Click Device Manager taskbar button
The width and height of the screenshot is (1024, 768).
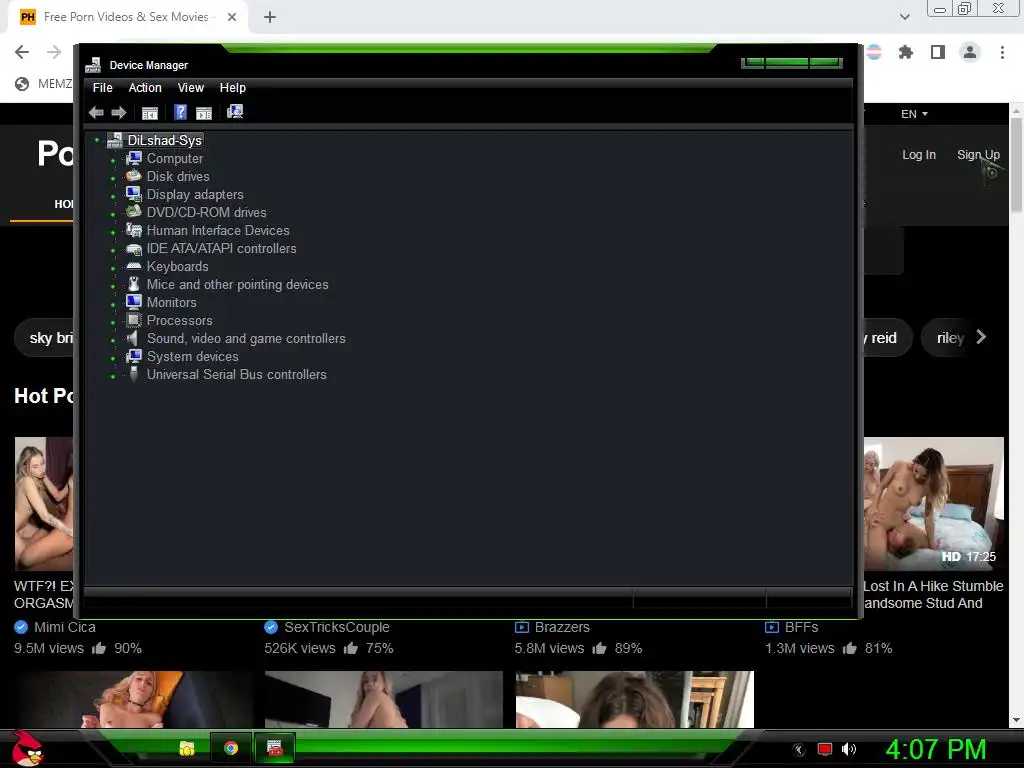click(274, 748)
